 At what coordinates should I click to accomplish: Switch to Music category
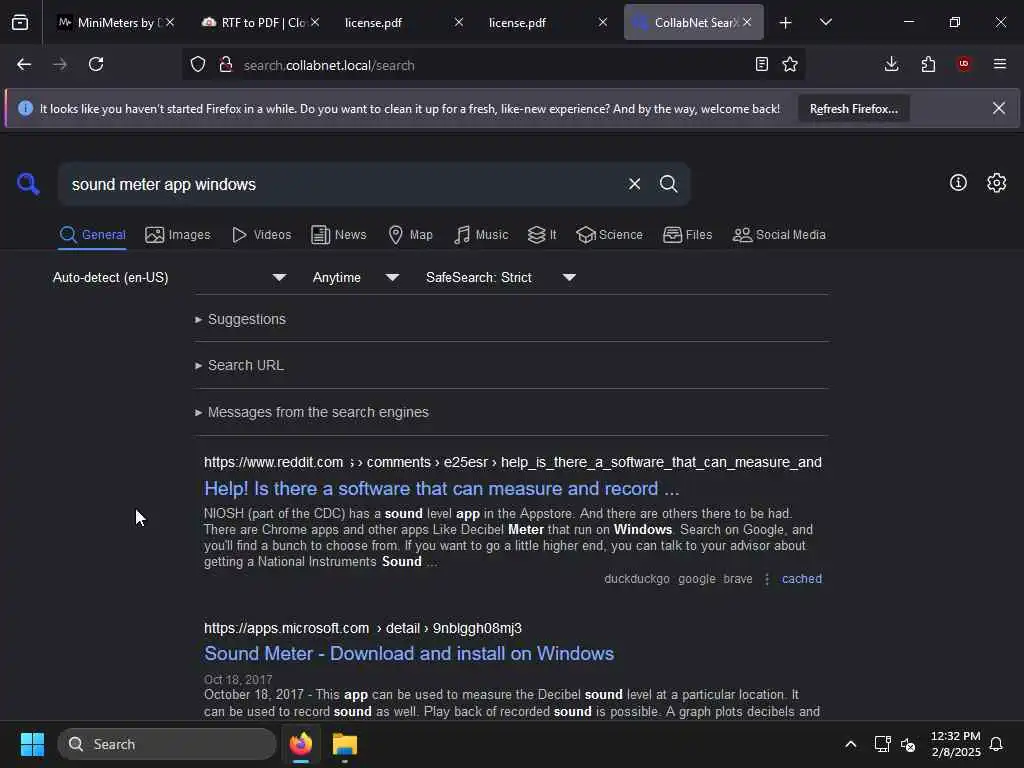(481, 234)
